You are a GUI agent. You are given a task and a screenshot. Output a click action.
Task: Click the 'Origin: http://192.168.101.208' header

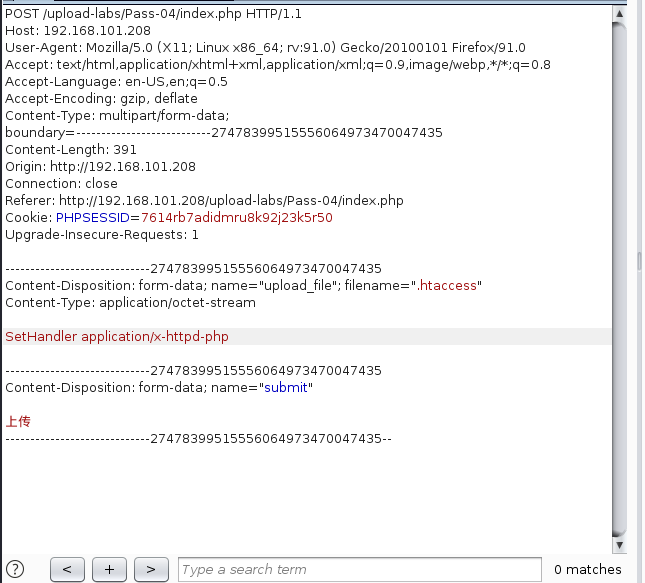pyautogui.click(x=100, y=167)
